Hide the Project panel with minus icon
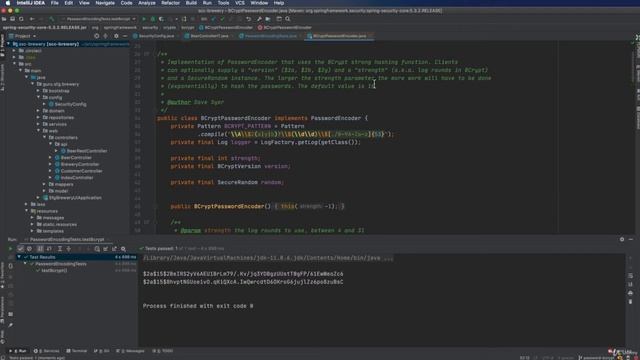 click(x=125, y=36)
